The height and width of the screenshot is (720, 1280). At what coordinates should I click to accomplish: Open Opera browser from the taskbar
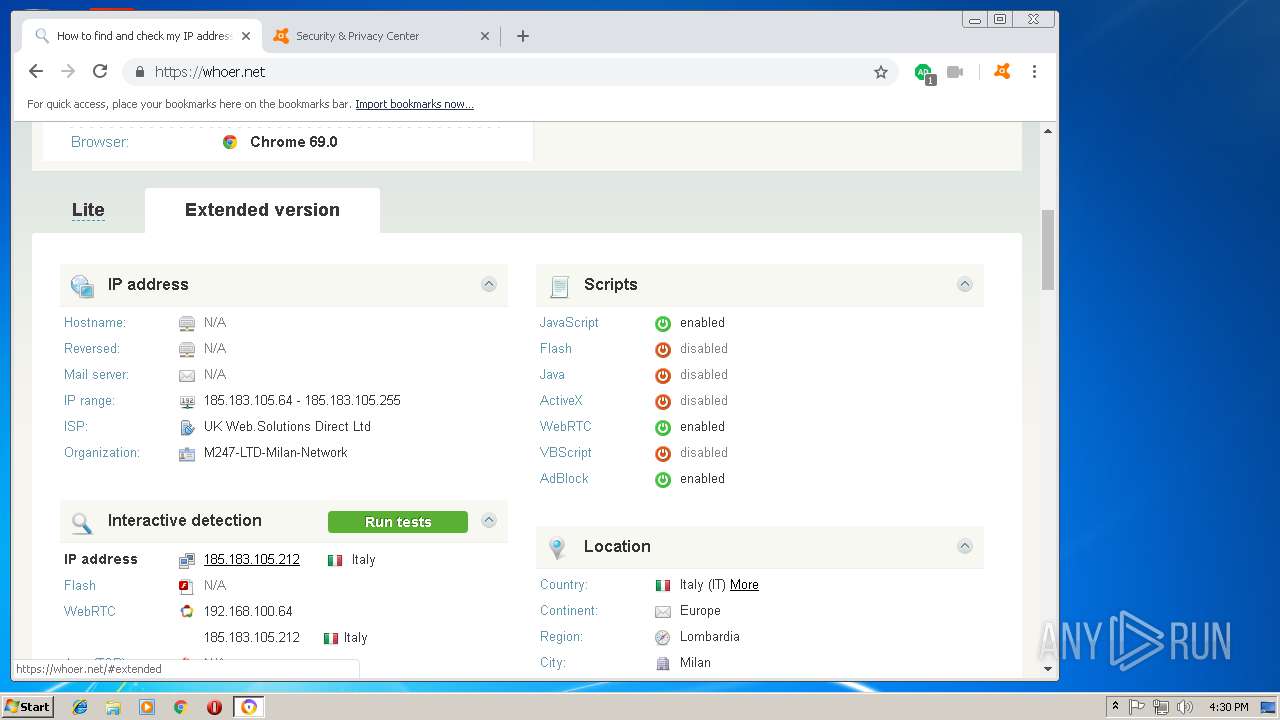[x=214, y=707]
